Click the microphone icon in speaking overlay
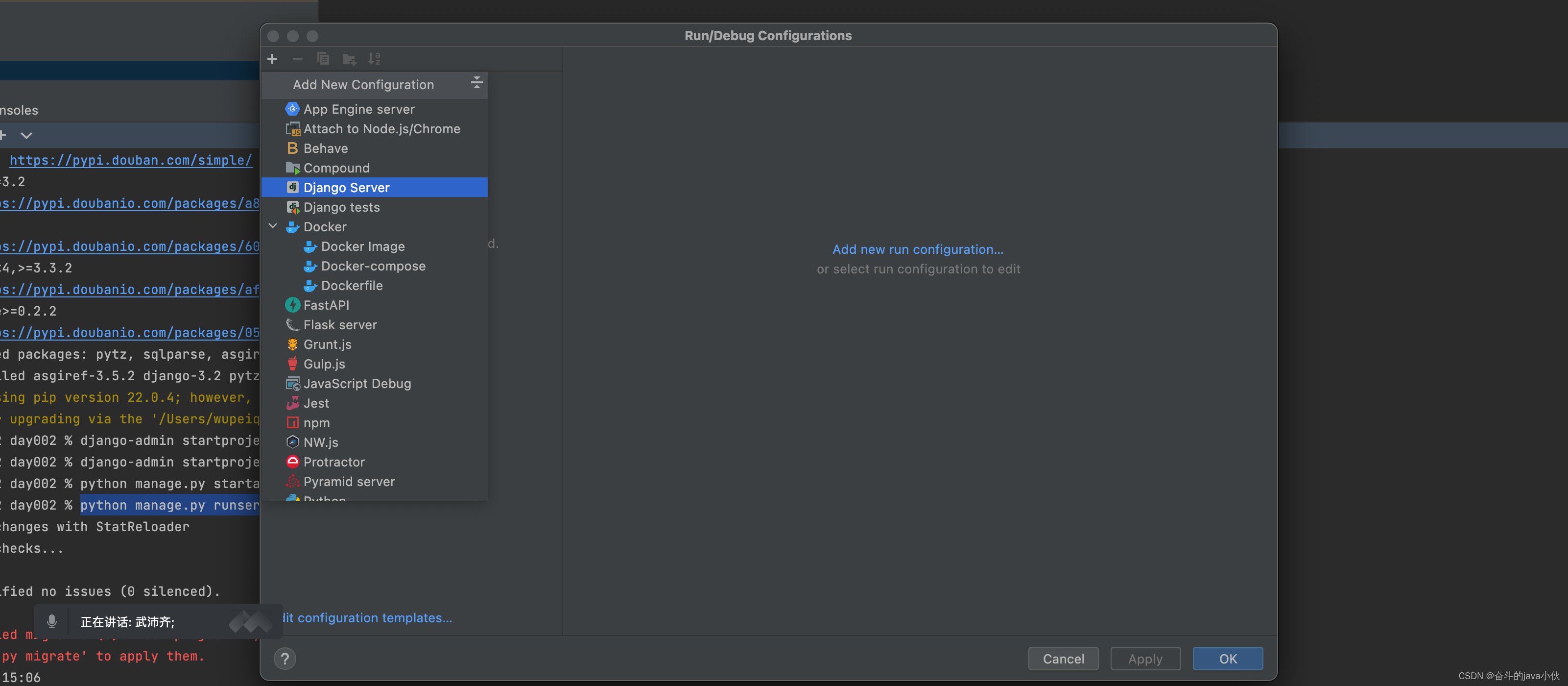Viewport: 1568px width, 686px height. coord(52,621)
